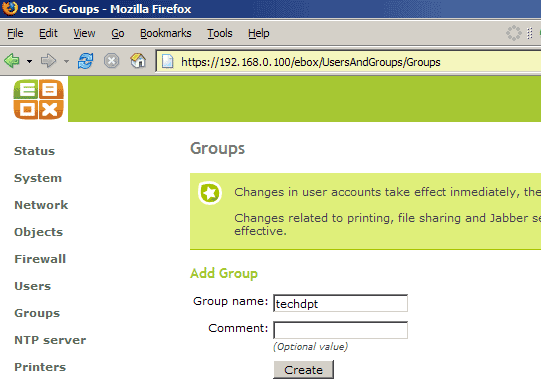541x387 pixels.
Task: Click the Stop loading icon
Action: coord(111,61)
